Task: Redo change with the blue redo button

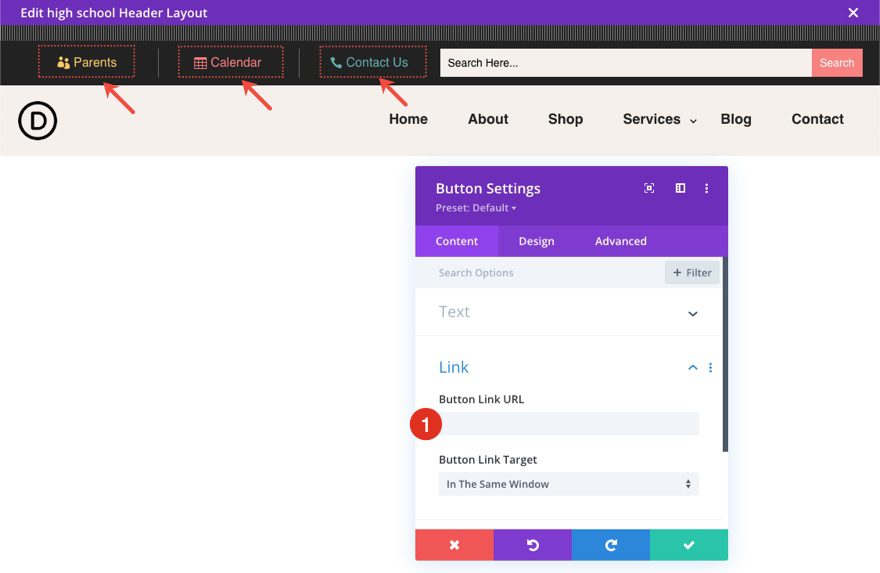Action: [610, 545]
